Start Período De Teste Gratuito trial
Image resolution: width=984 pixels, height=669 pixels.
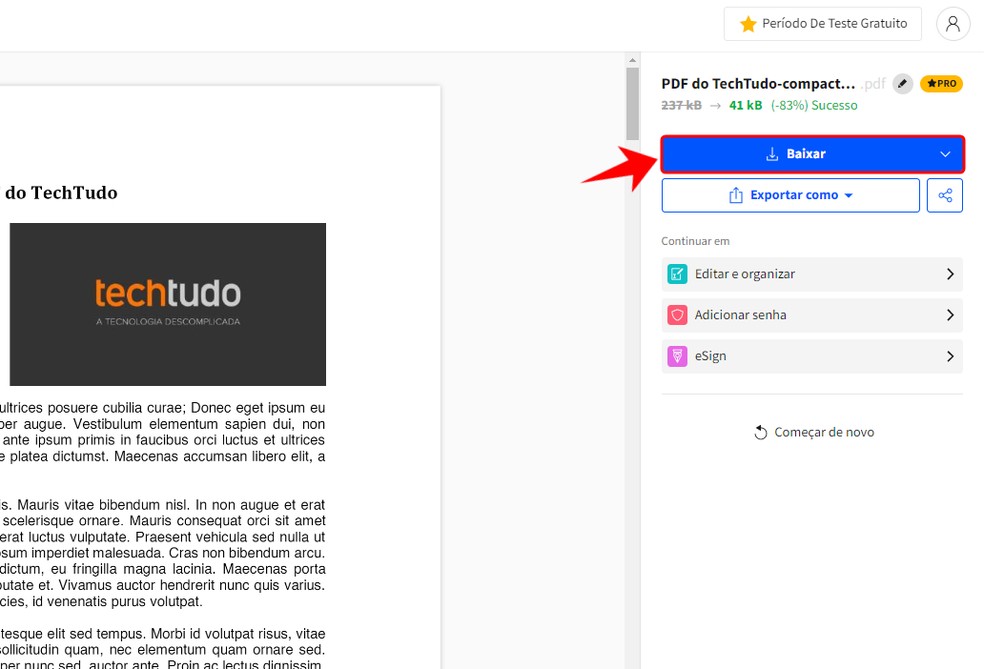click(x=822, y=24)
